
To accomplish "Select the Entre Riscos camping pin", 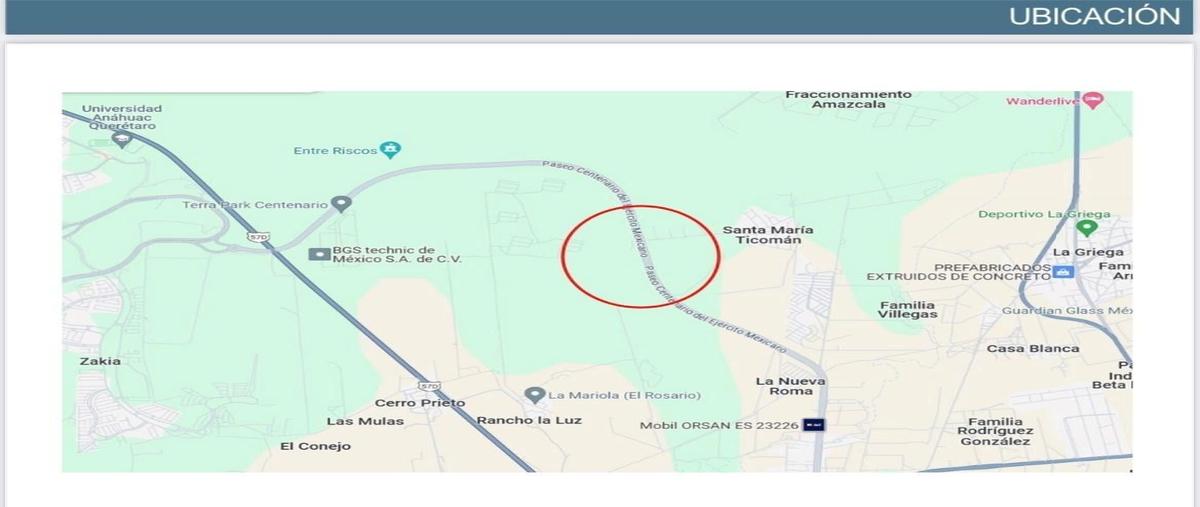I will [x=391, y=150].
